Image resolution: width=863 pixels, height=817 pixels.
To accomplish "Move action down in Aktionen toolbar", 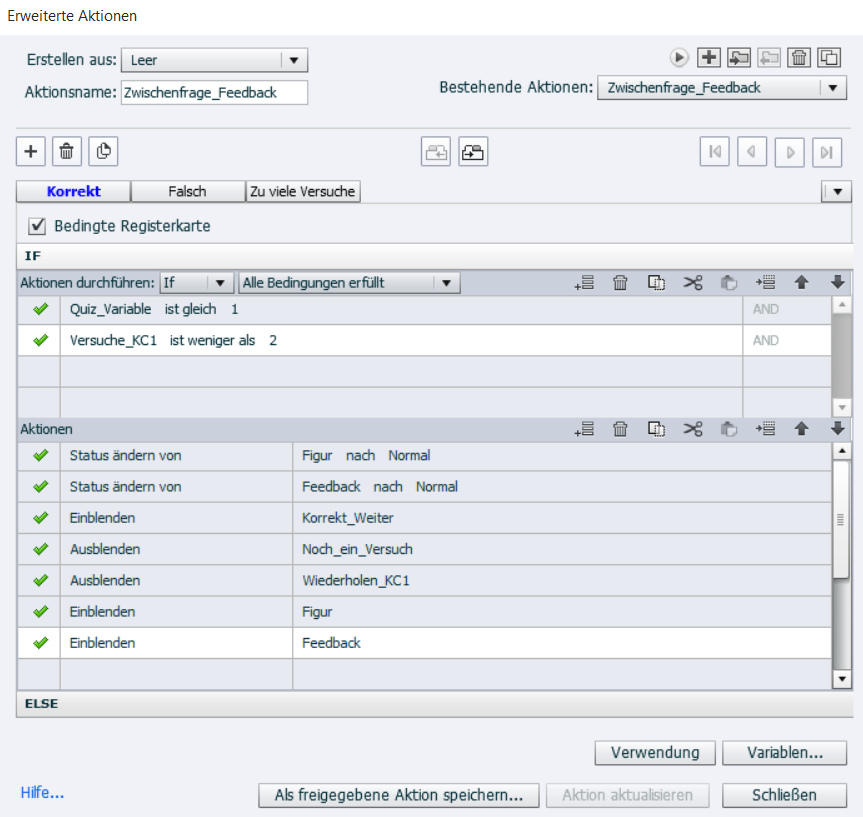I will click(x=837, y=428).
